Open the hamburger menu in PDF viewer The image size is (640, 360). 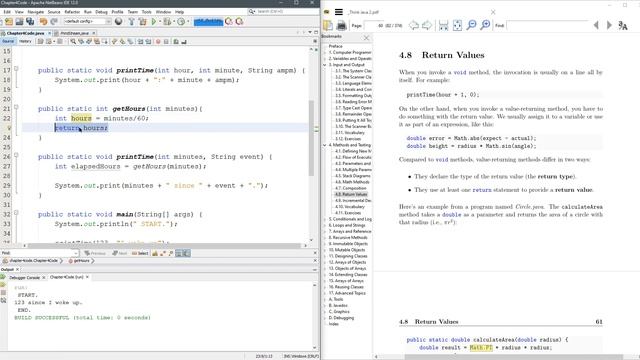[x=339, y=12]
